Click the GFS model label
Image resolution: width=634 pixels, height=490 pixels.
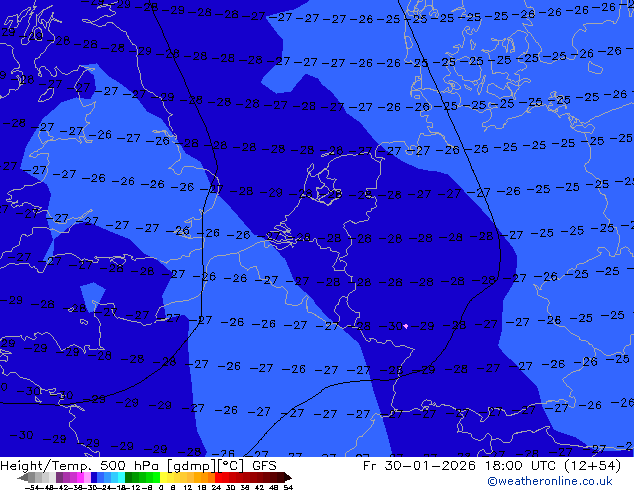pyautogui.click(x=264, y=466)
